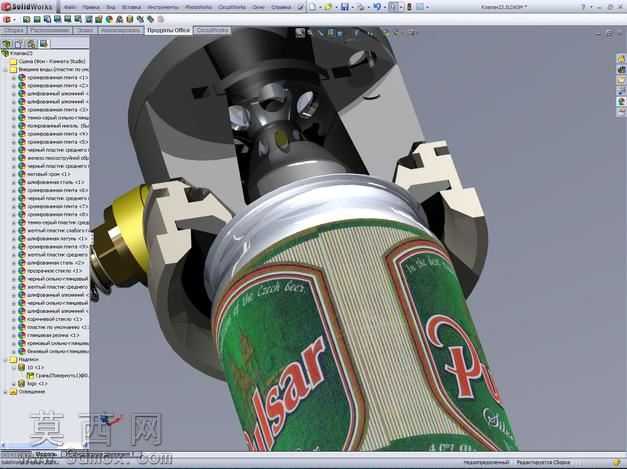Click the SolidWorks logo button
Viewport: 627px width, 469px height.
[27, 7]
